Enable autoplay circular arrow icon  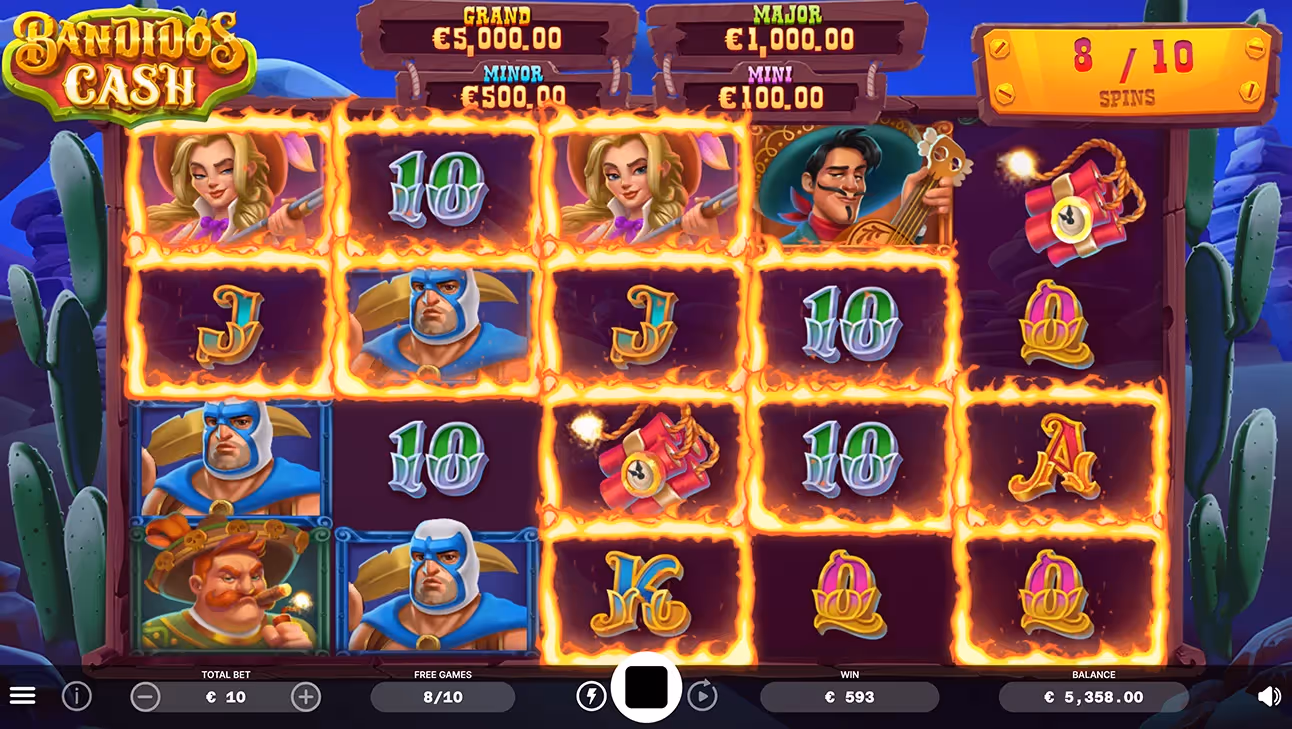[702, 695]
